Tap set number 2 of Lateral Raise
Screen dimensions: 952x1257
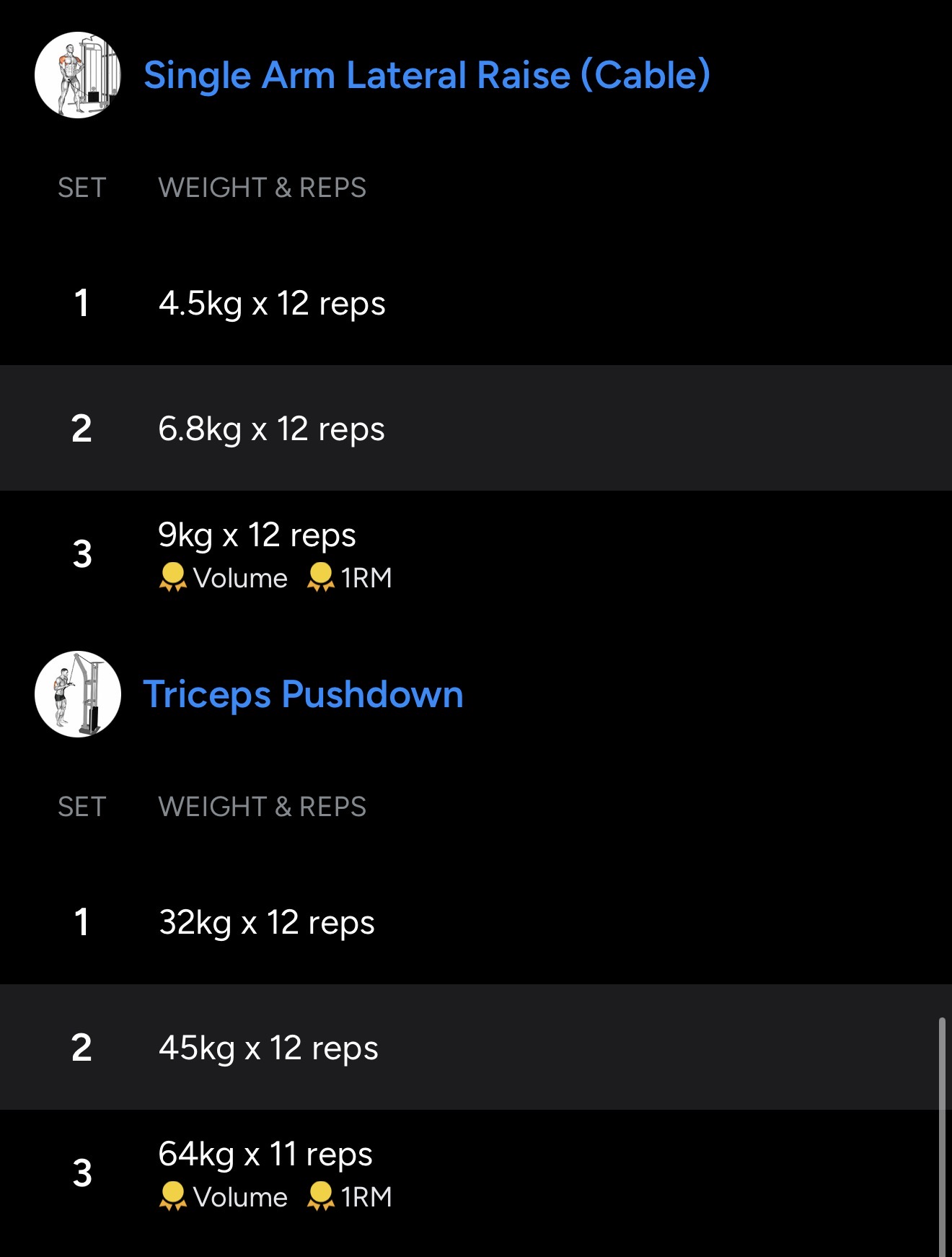coord(81,429)
